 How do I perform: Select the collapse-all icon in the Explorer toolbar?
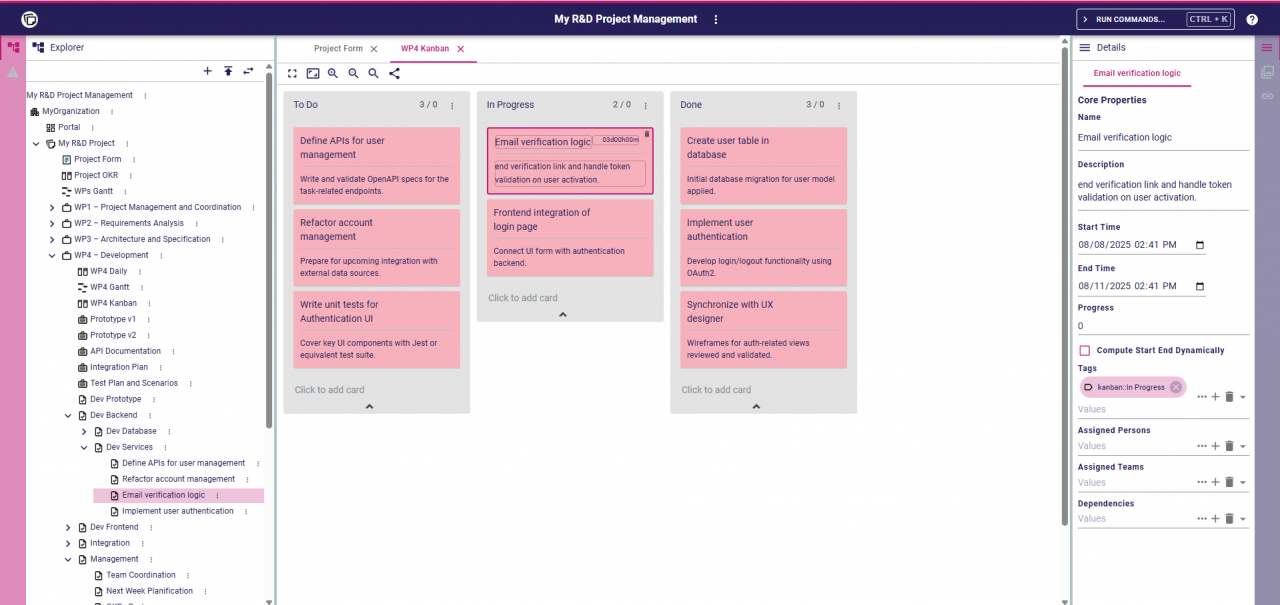228,71
